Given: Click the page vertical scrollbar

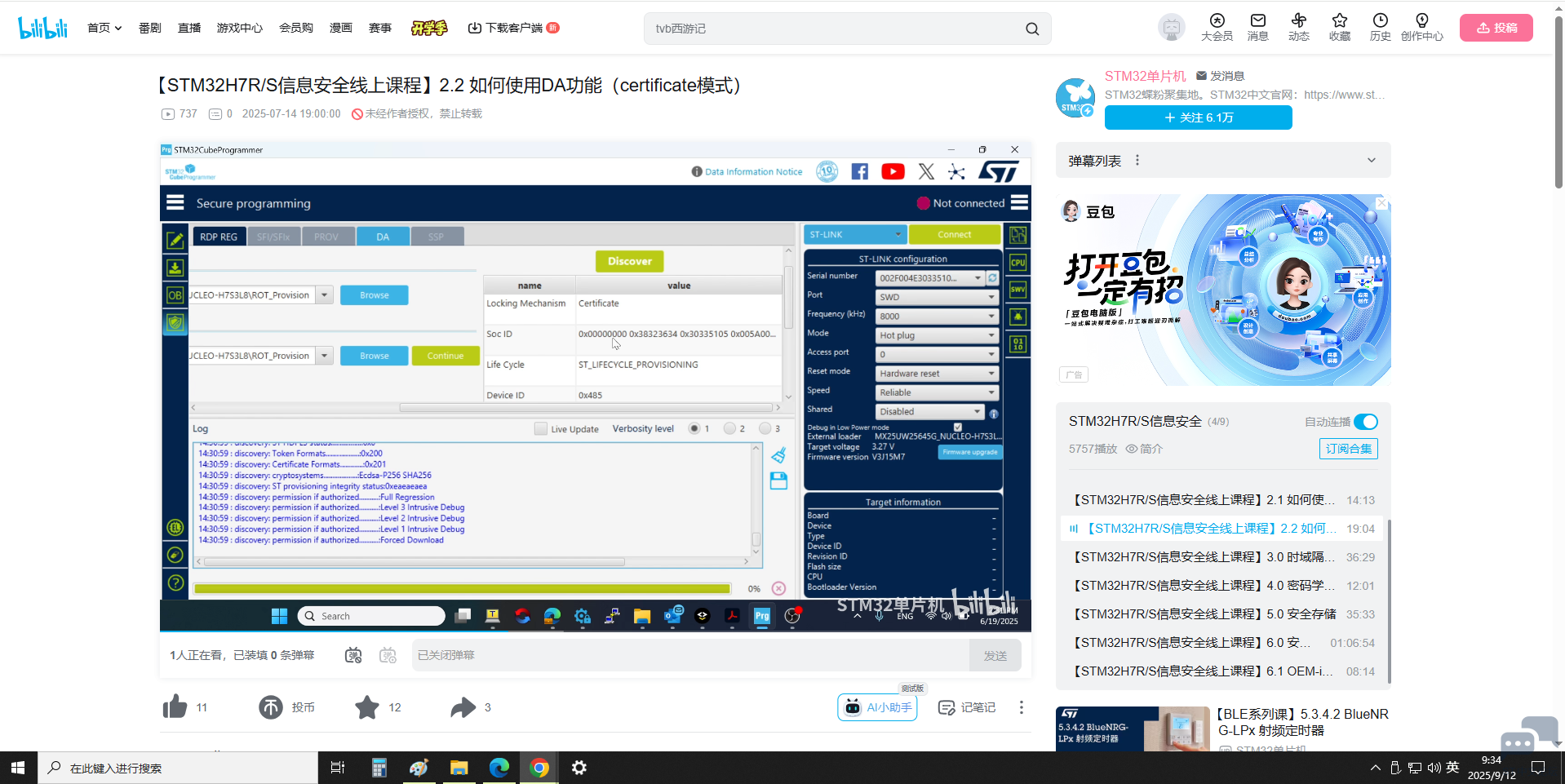Looking at the screenshot, I should pos(1558,102).
